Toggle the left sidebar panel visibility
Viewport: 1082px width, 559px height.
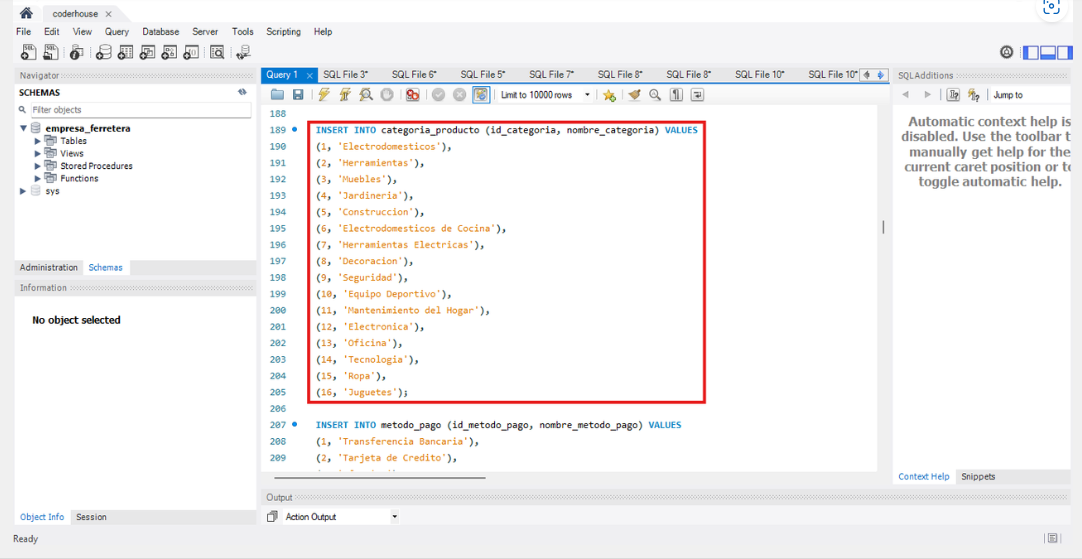coord(1031,52)
